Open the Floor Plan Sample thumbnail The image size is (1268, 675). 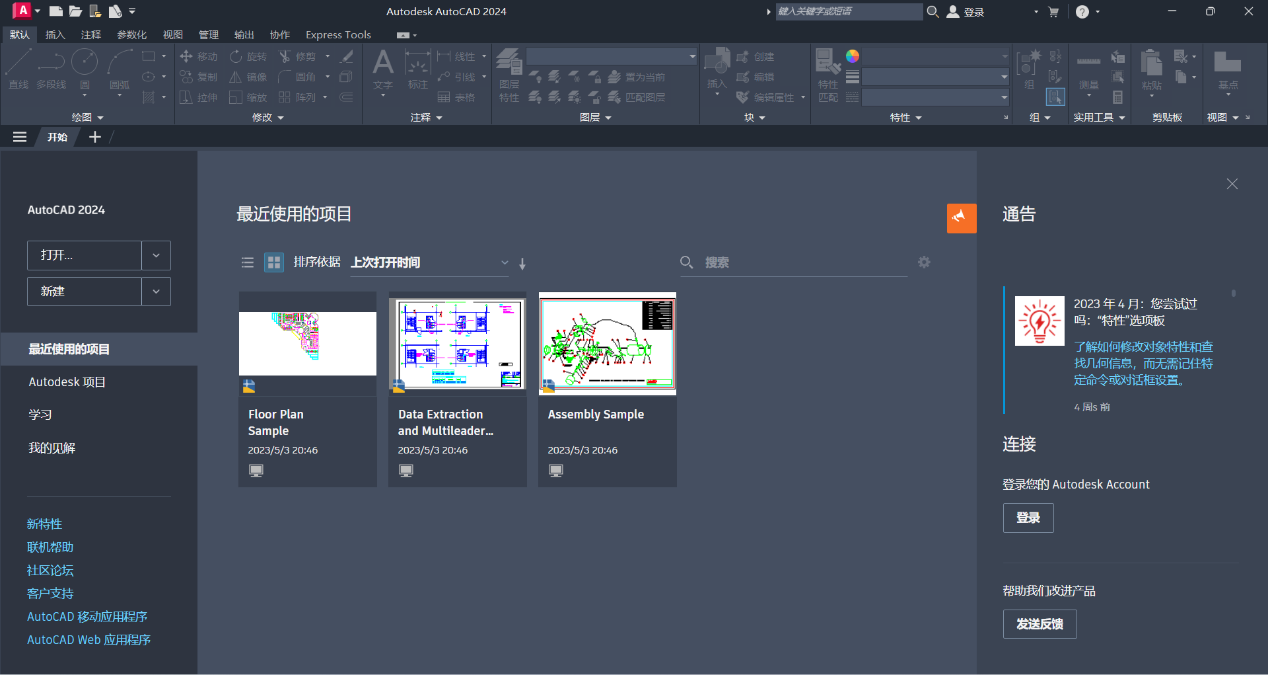click(x=307, y=343)
